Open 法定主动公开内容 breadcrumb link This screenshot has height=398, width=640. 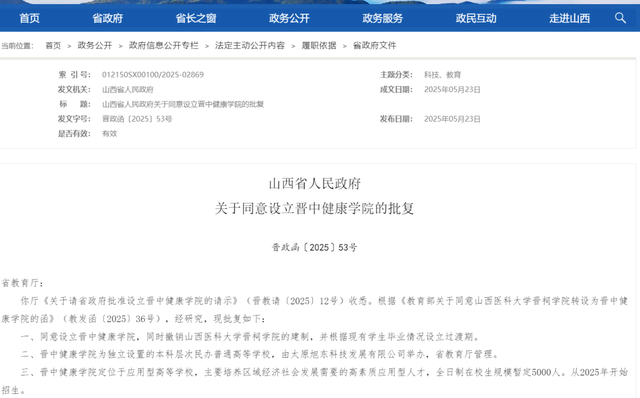point(250,45)
